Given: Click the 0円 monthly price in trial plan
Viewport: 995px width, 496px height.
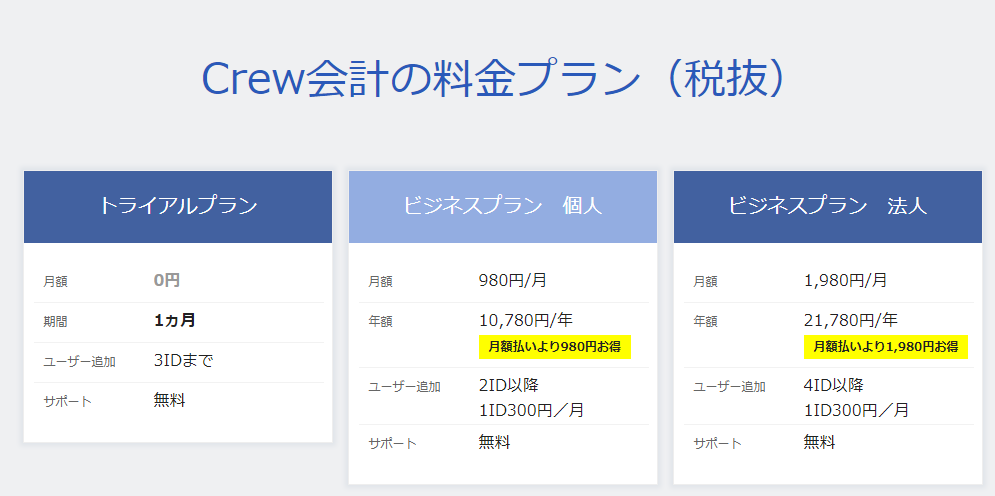Looking at the screenshot, I should (167, 281).
